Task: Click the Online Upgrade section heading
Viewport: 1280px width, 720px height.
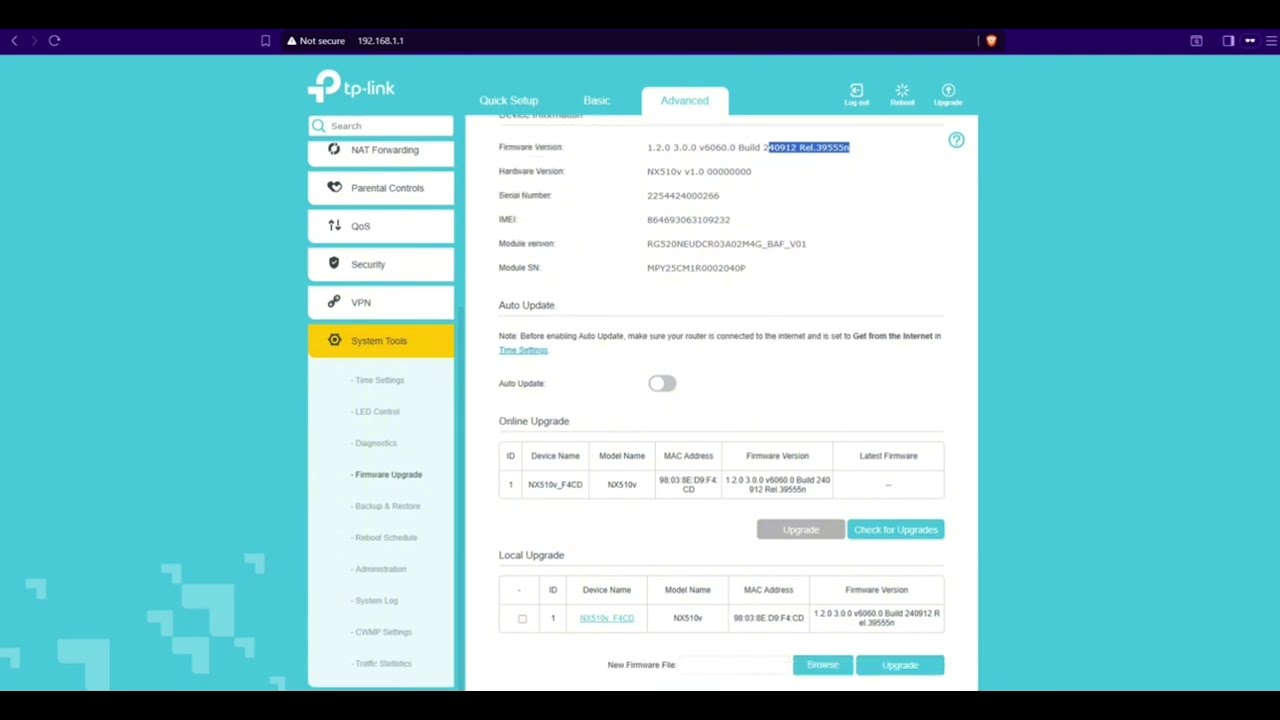Action: (534, 421)
